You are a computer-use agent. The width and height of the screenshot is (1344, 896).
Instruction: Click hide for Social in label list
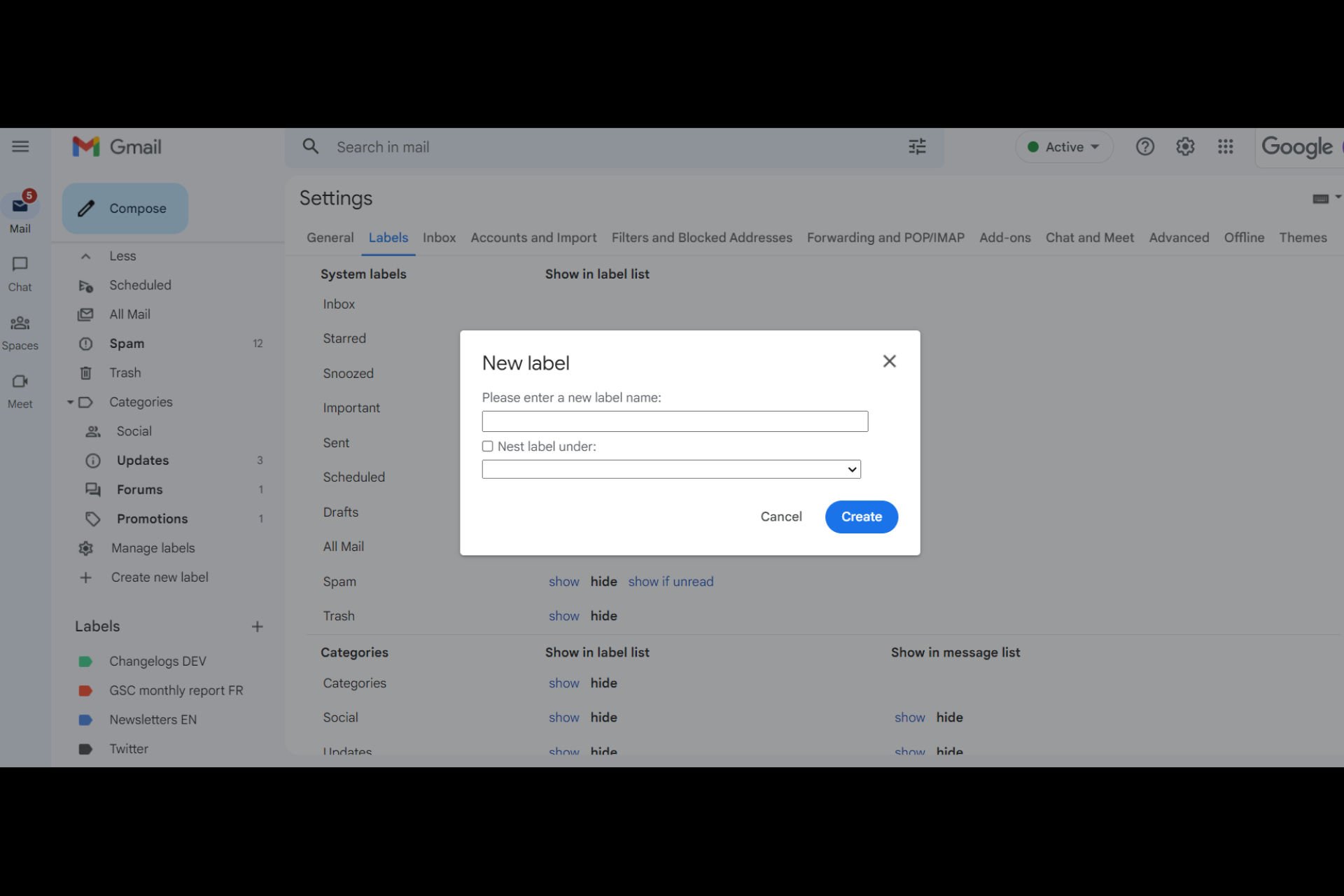click(603, 717)
